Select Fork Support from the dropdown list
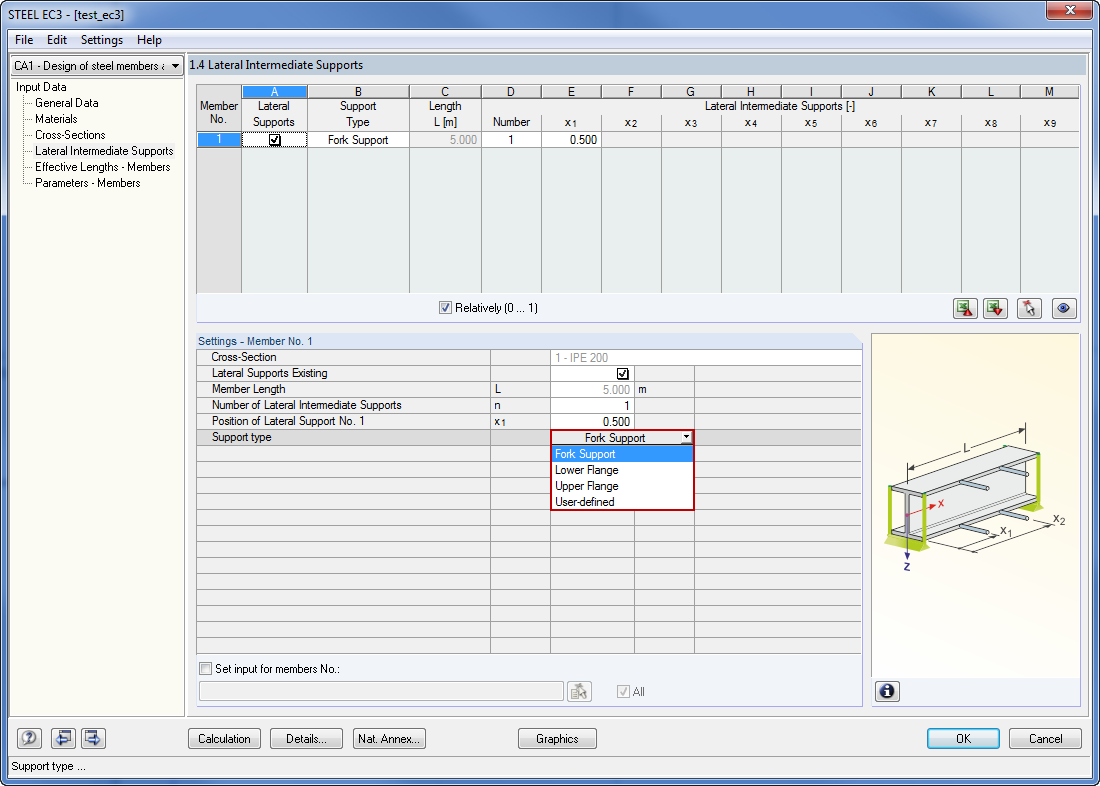This screenshot has height=786, width=1100. click(x=622, y=454)
